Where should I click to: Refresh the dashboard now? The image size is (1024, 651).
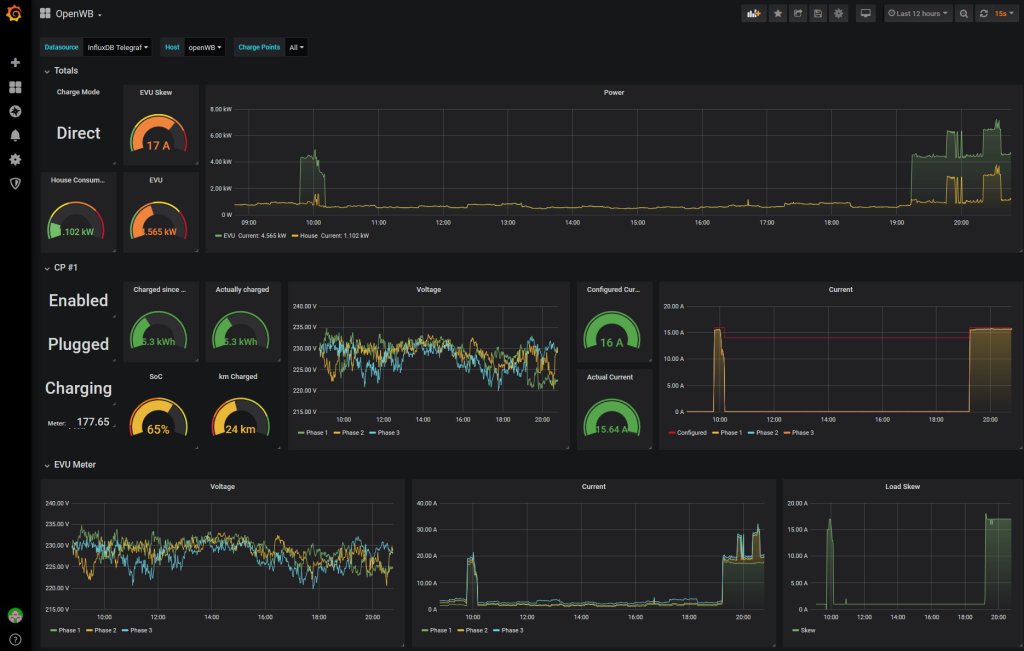tap(984, 13)
